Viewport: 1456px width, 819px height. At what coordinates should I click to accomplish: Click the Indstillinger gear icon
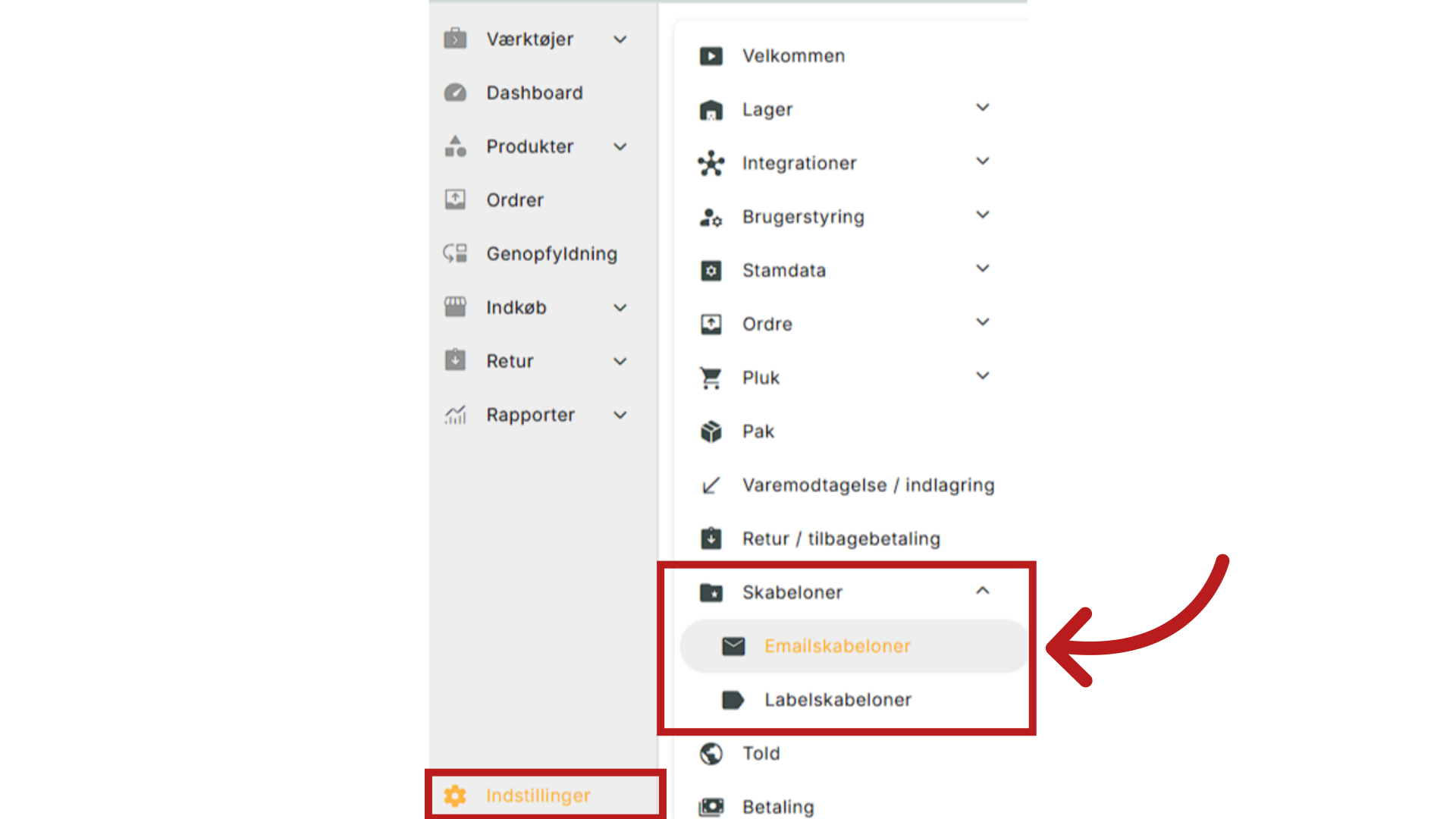coord(455,795)
